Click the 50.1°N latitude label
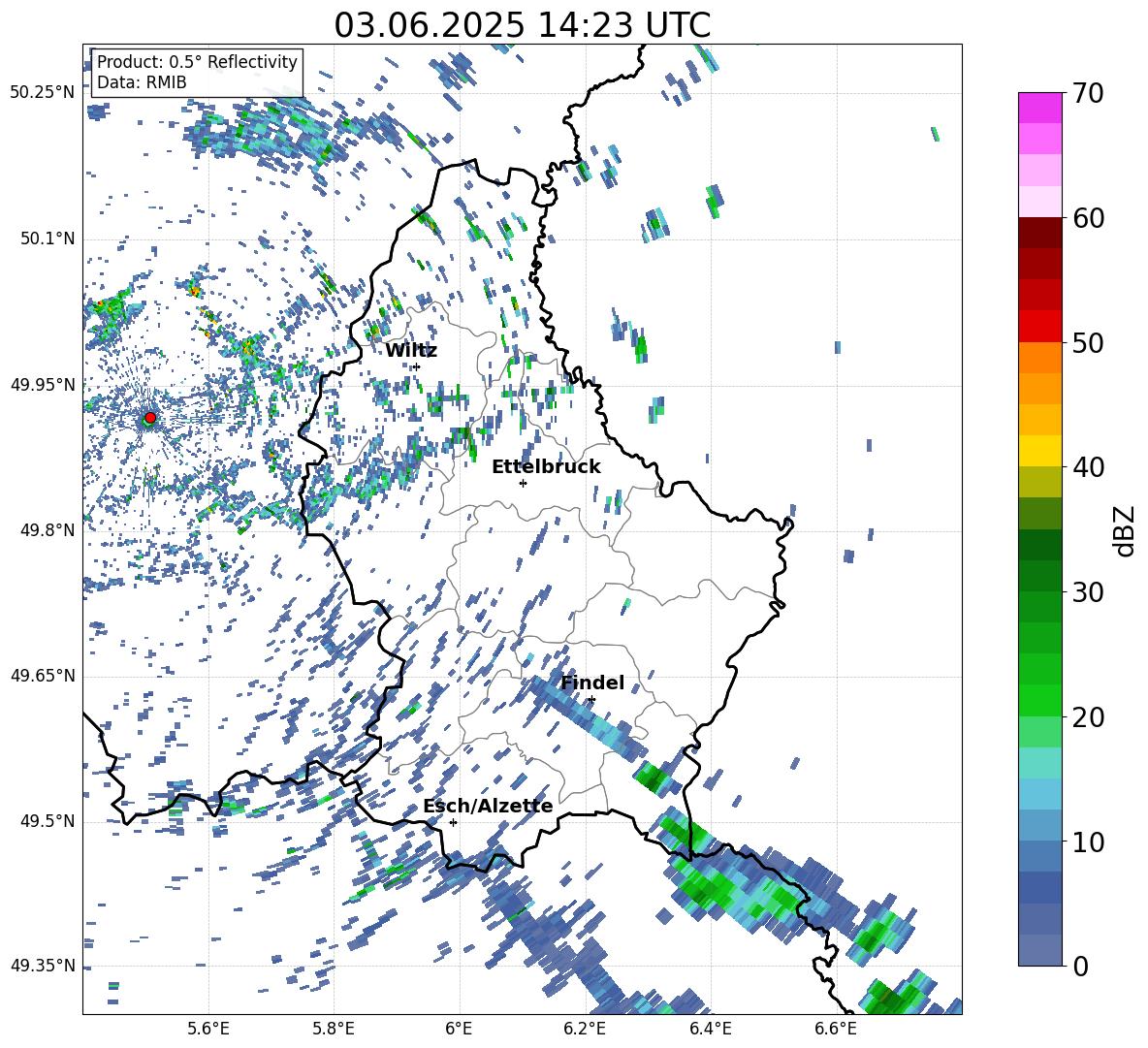 48,238
